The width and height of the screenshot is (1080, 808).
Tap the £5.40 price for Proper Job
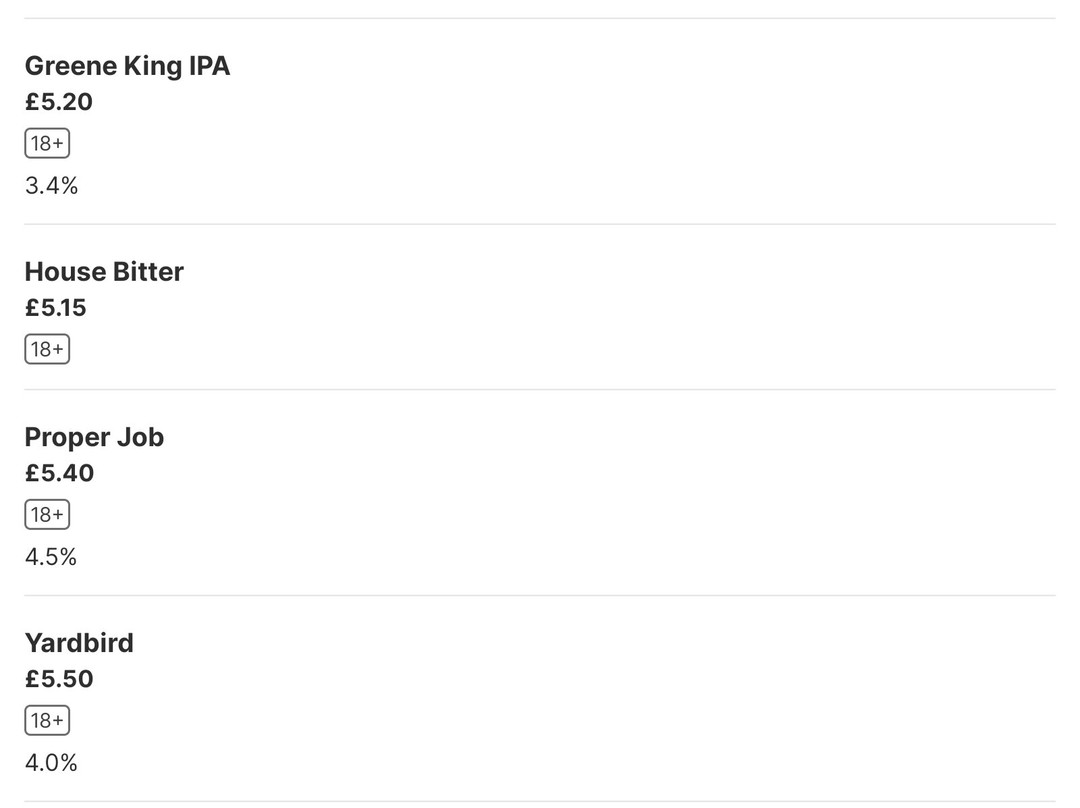click(59, 473)
